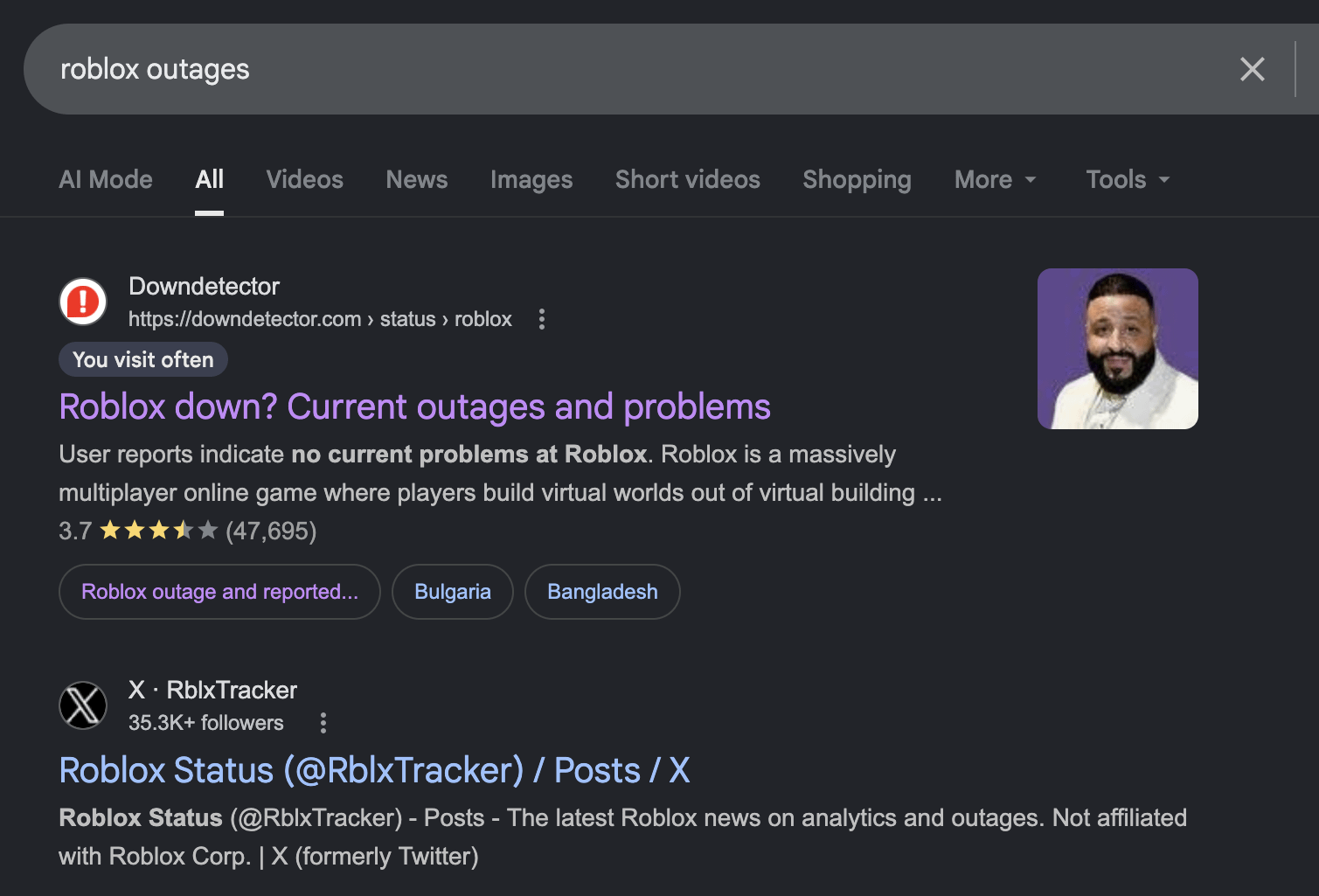The width and height of the screenshot is (1319, 896).
Task: Click the Downdetector red exclamation favicon
Action: click(83, 302)
